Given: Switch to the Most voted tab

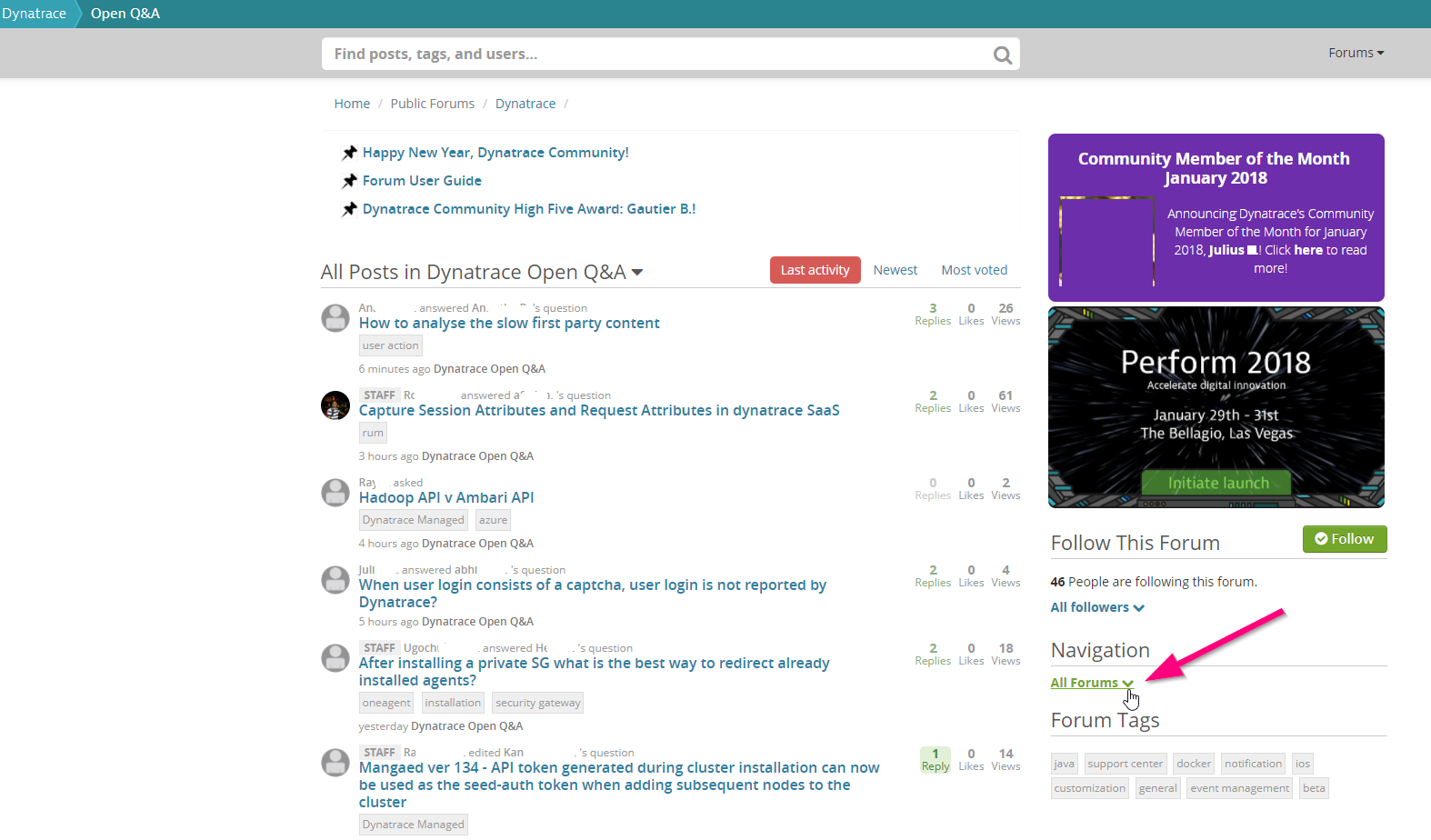Looking at the screenshot, I should (975, 270).
